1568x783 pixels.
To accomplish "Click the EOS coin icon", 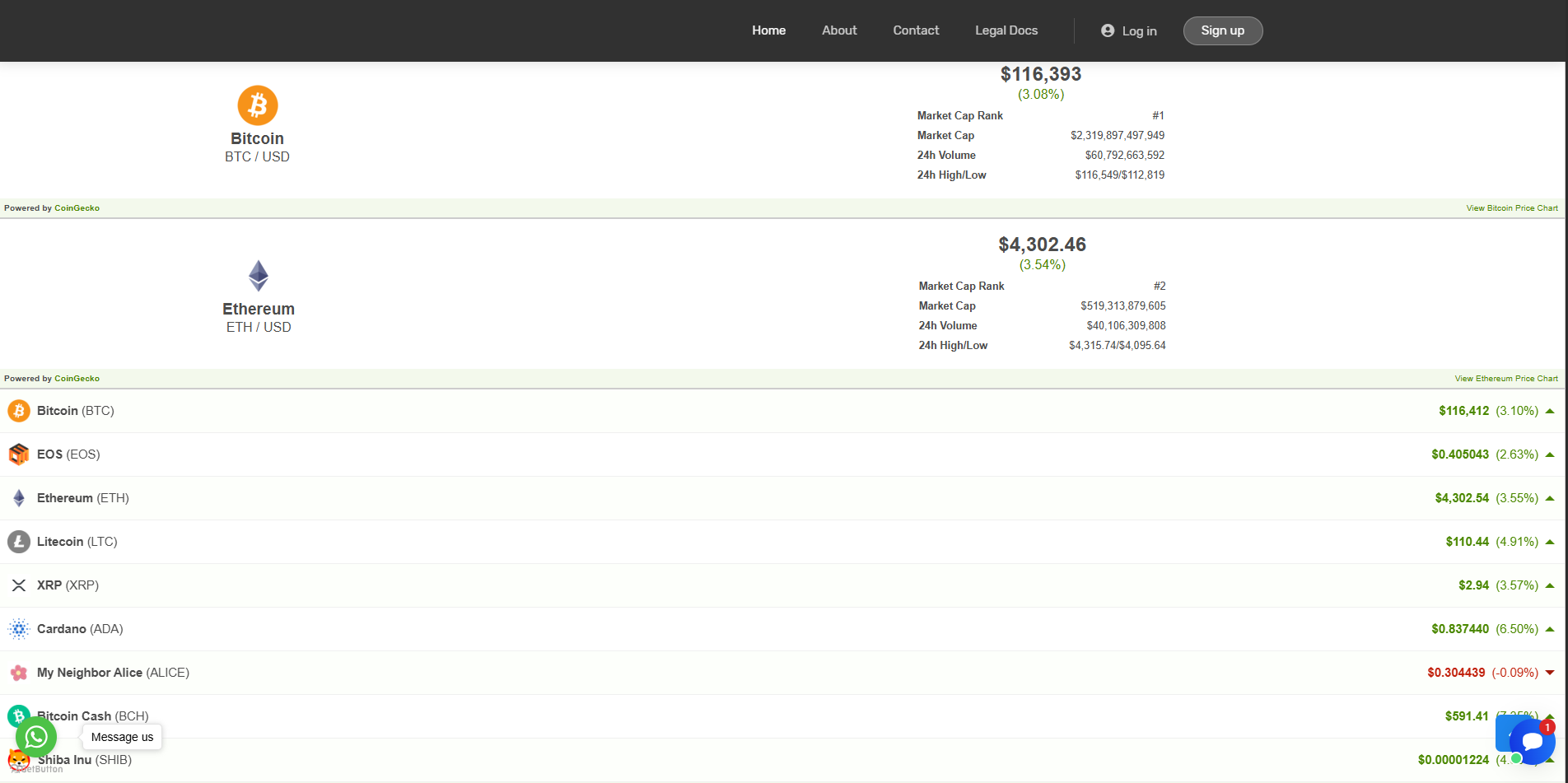I will 19,454.
